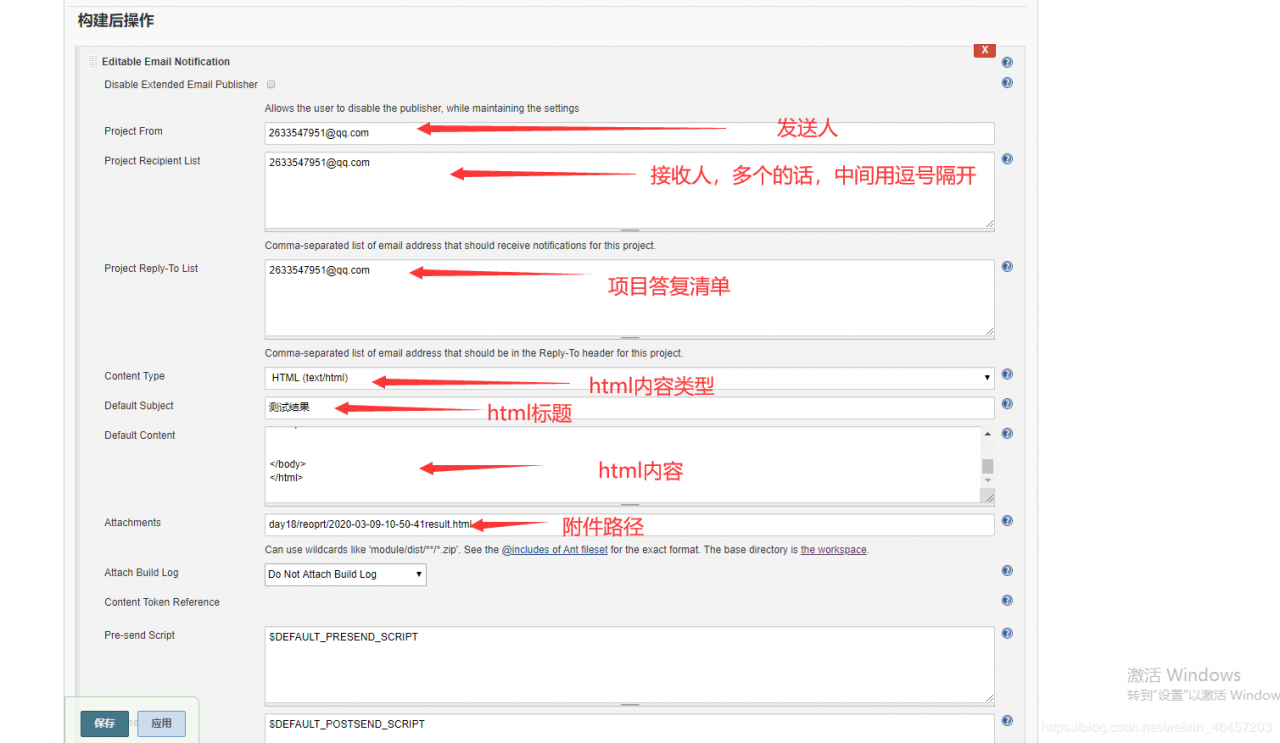Open help icon for Default Content
Image resolution: width=1280 pixels, height=743 pixels.
(x=1007, y=434)
